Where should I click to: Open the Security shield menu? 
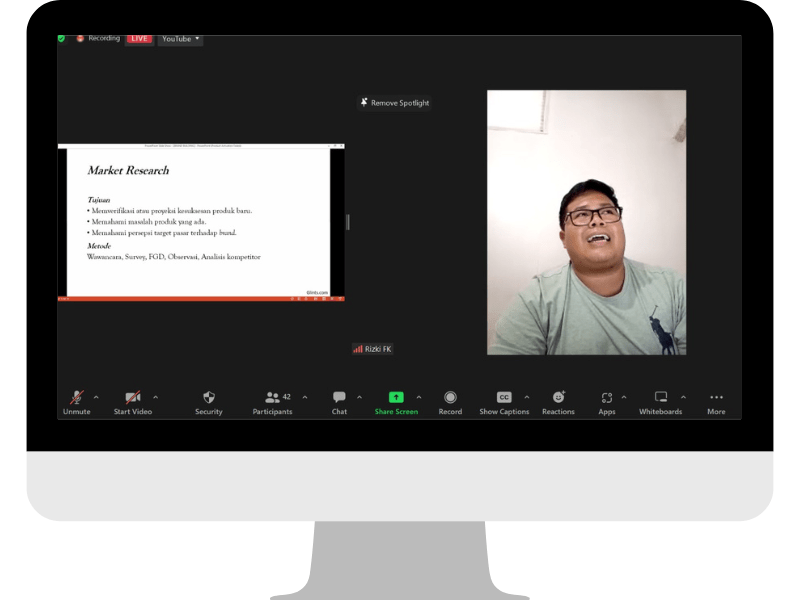tap(209, 403)
